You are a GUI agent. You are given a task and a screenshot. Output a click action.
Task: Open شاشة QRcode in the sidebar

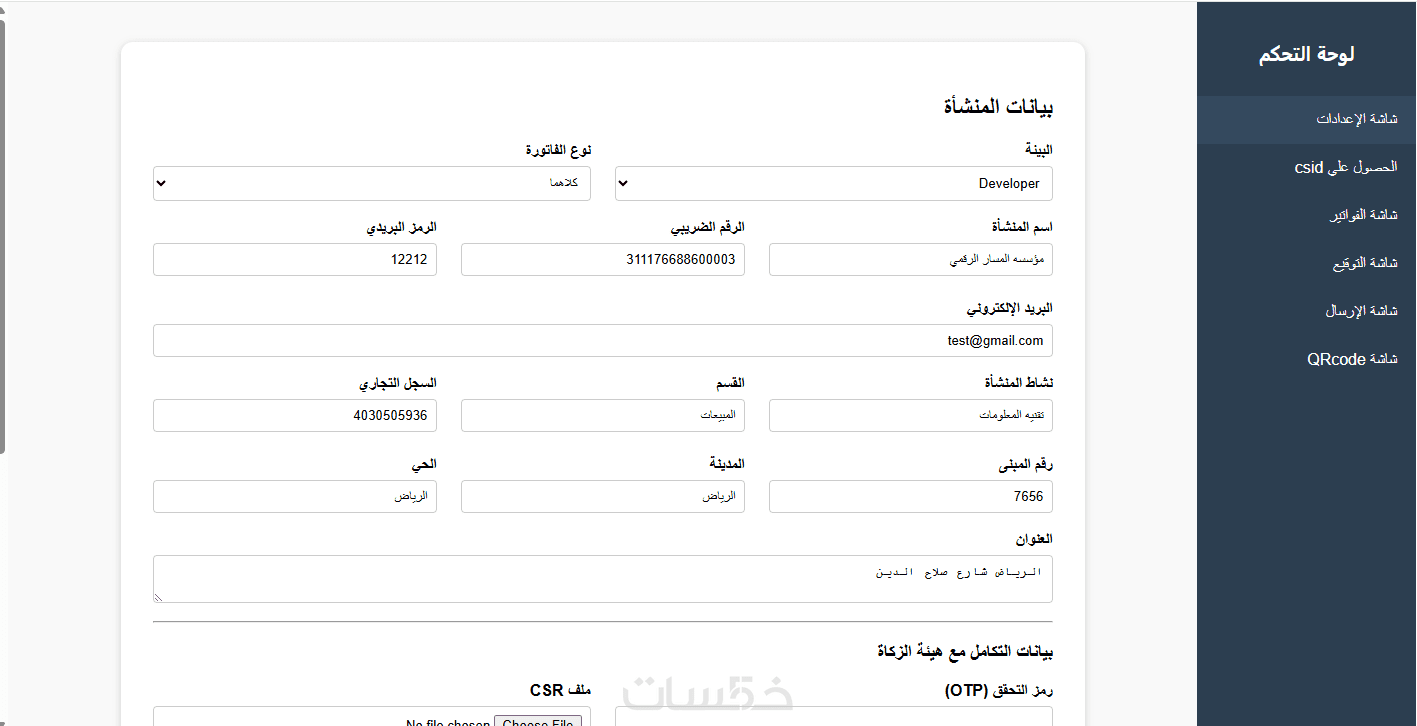[x=1306, y=359]
